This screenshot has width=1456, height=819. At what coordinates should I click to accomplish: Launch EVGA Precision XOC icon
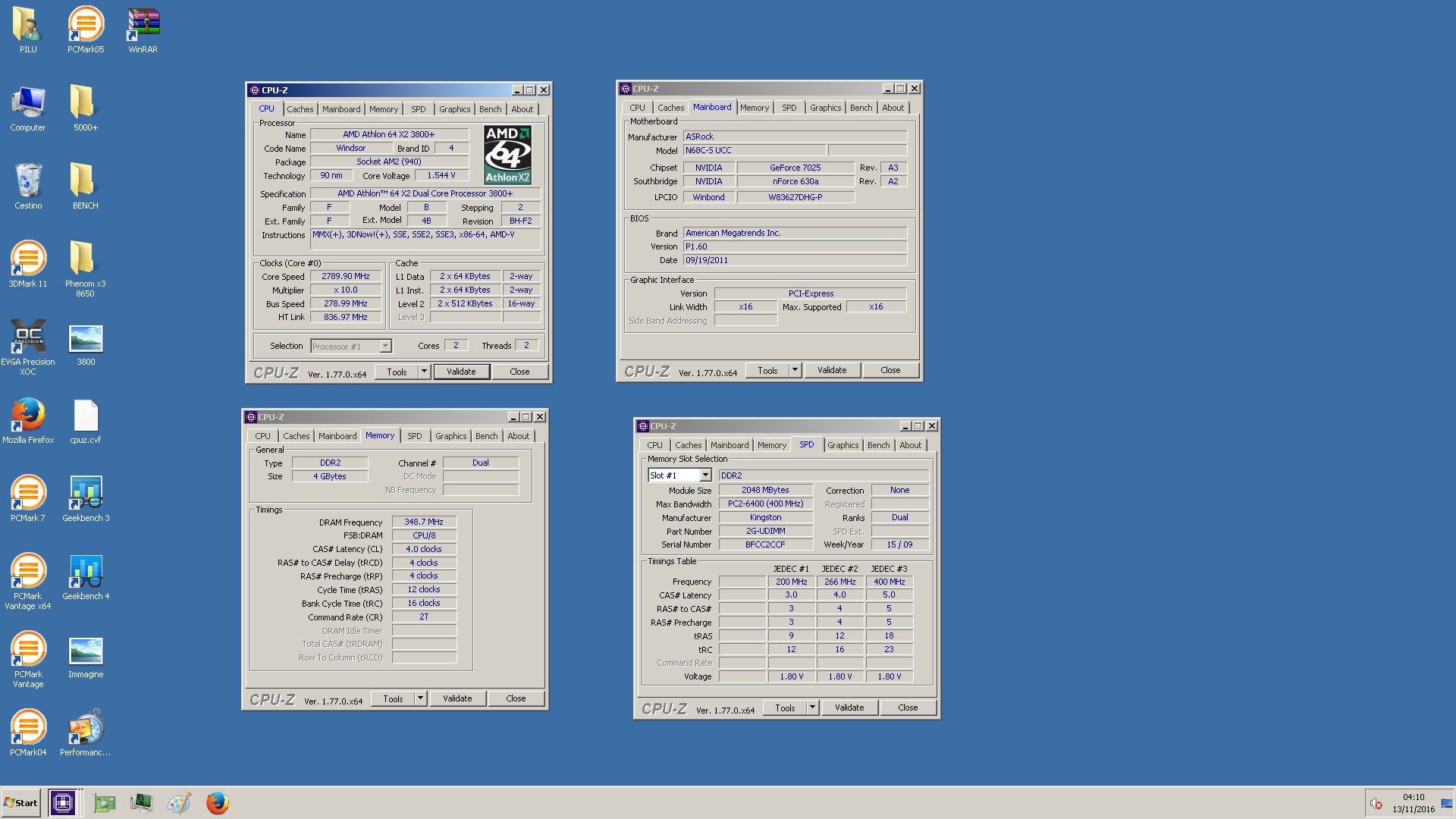(28, 347)
